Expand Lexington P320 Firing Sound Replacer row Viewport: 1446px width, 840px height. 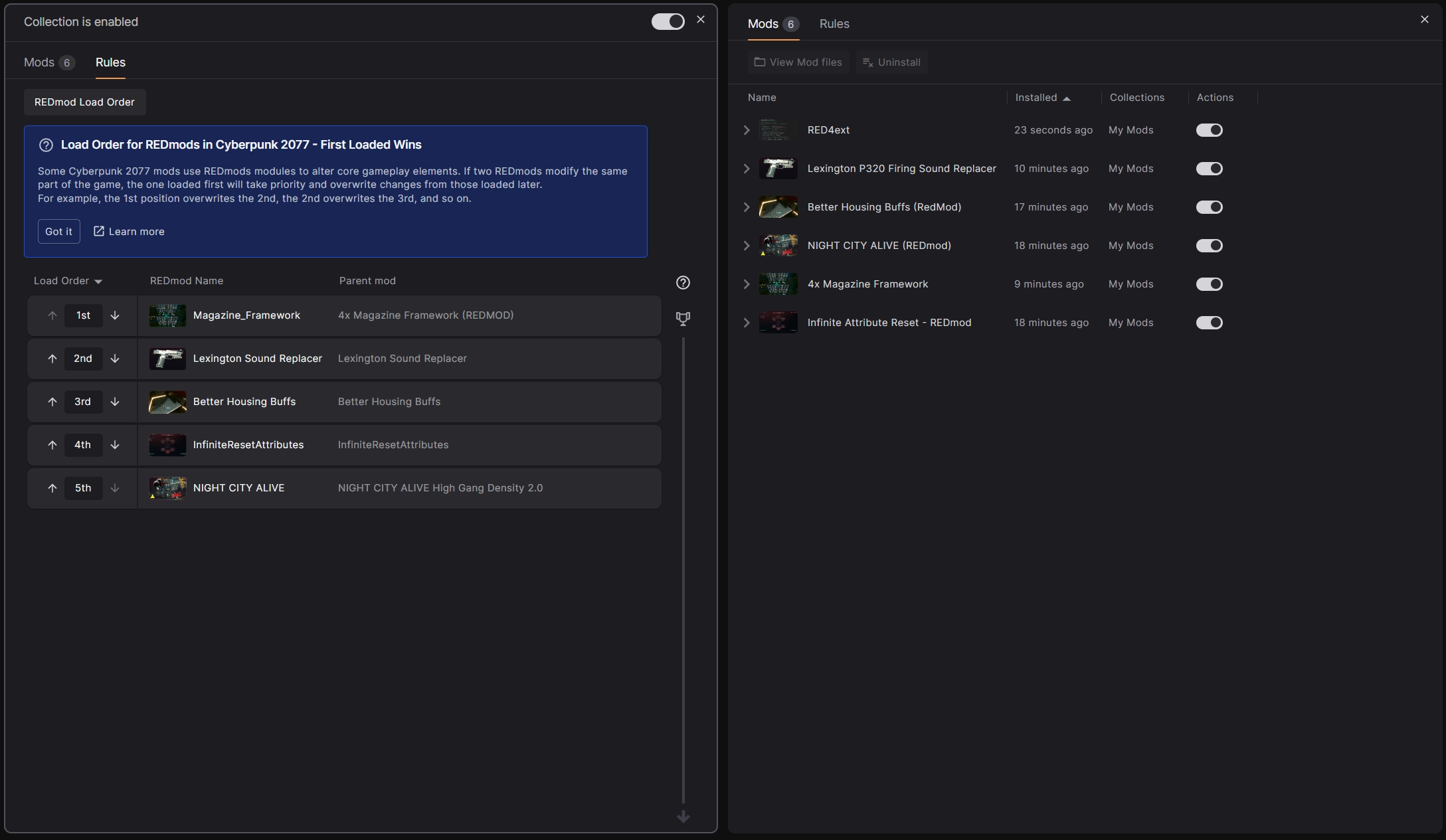tap(747, 169)
